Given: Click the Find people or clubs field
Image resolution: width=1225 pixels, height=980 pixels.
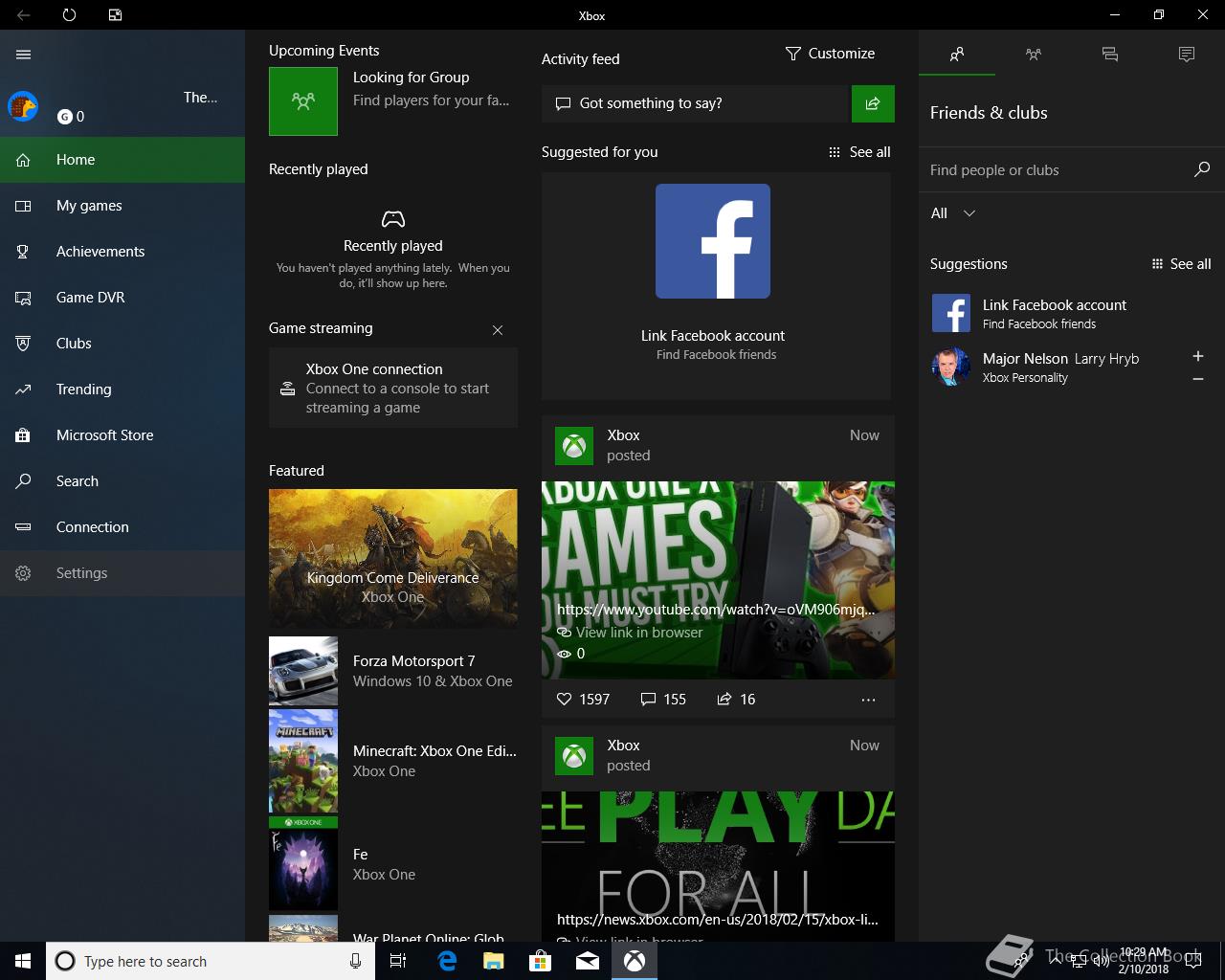Looking at the screenshot, I should (1053, 170).
